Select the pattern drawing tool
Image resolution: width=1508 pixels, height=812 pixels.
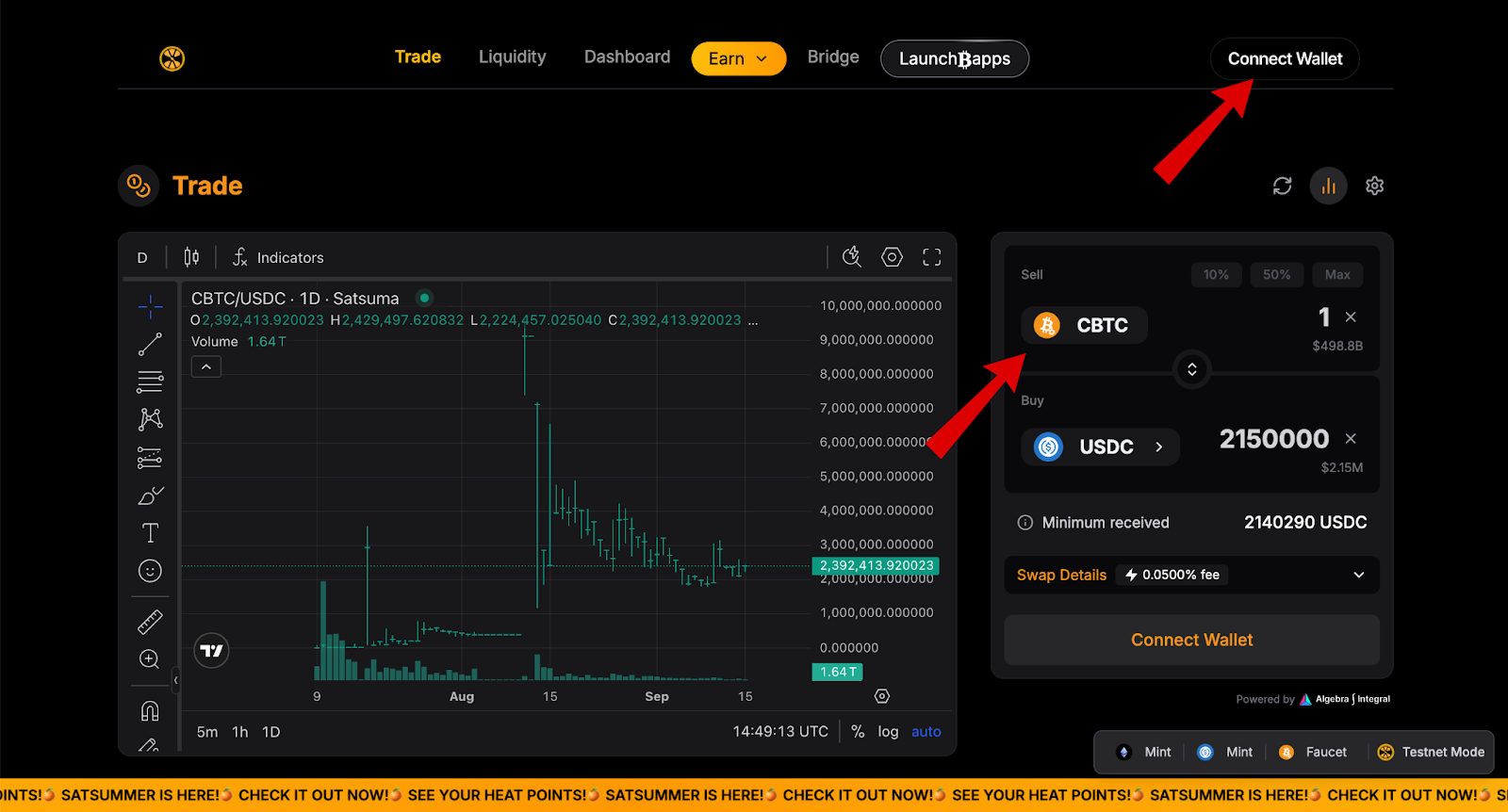click(150, 419)
